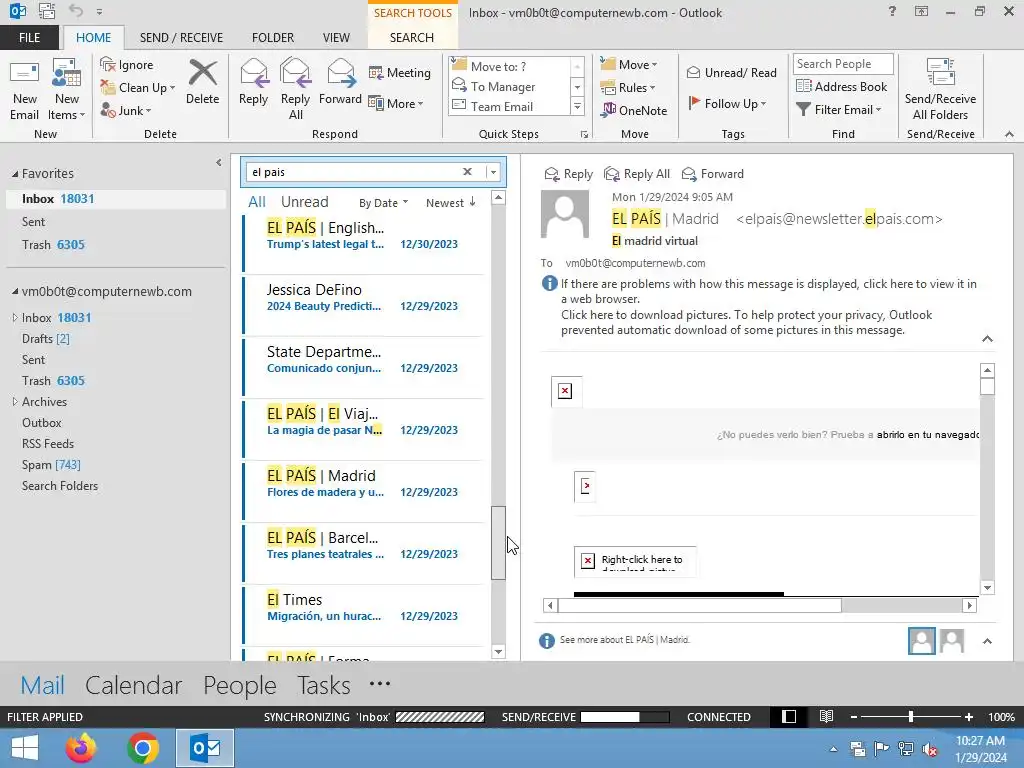Send message to OneNote
1024x768 pixels.
click(634, 110)
